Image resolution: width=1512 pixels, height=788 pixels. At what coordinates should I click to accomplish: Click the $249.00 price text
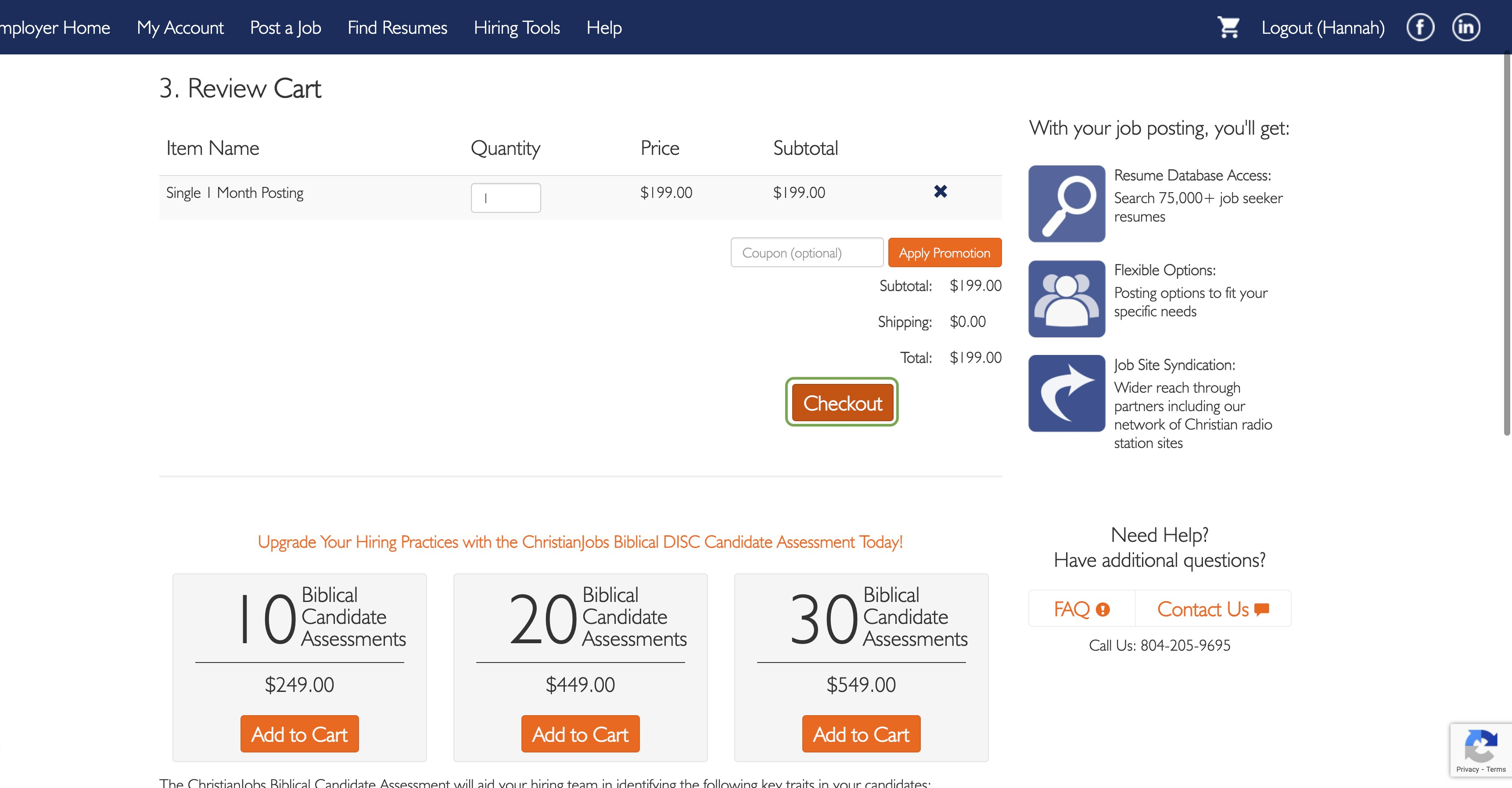299,685
